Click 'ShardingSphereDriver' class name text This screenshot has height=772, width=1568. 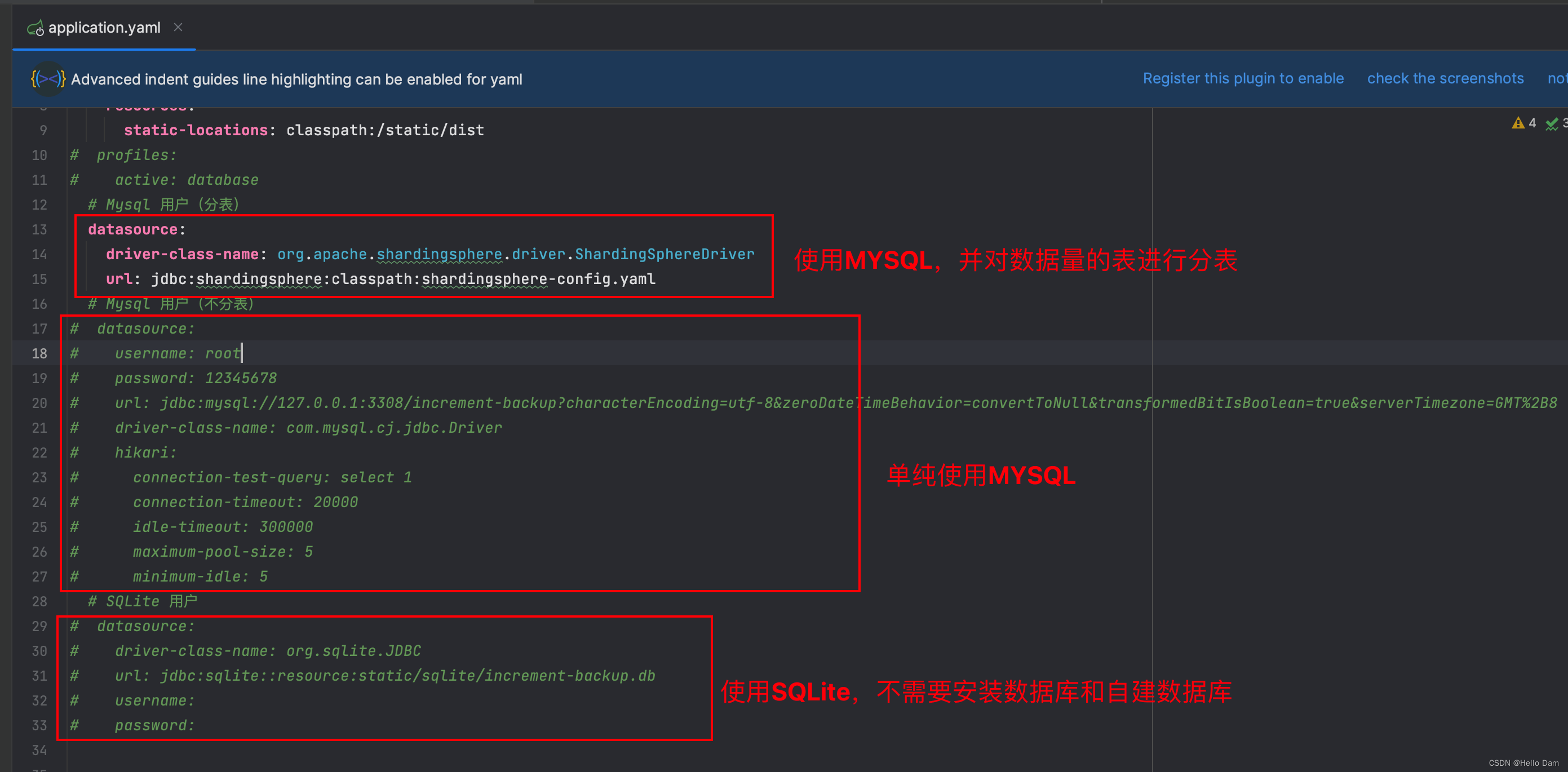point(664,254)
